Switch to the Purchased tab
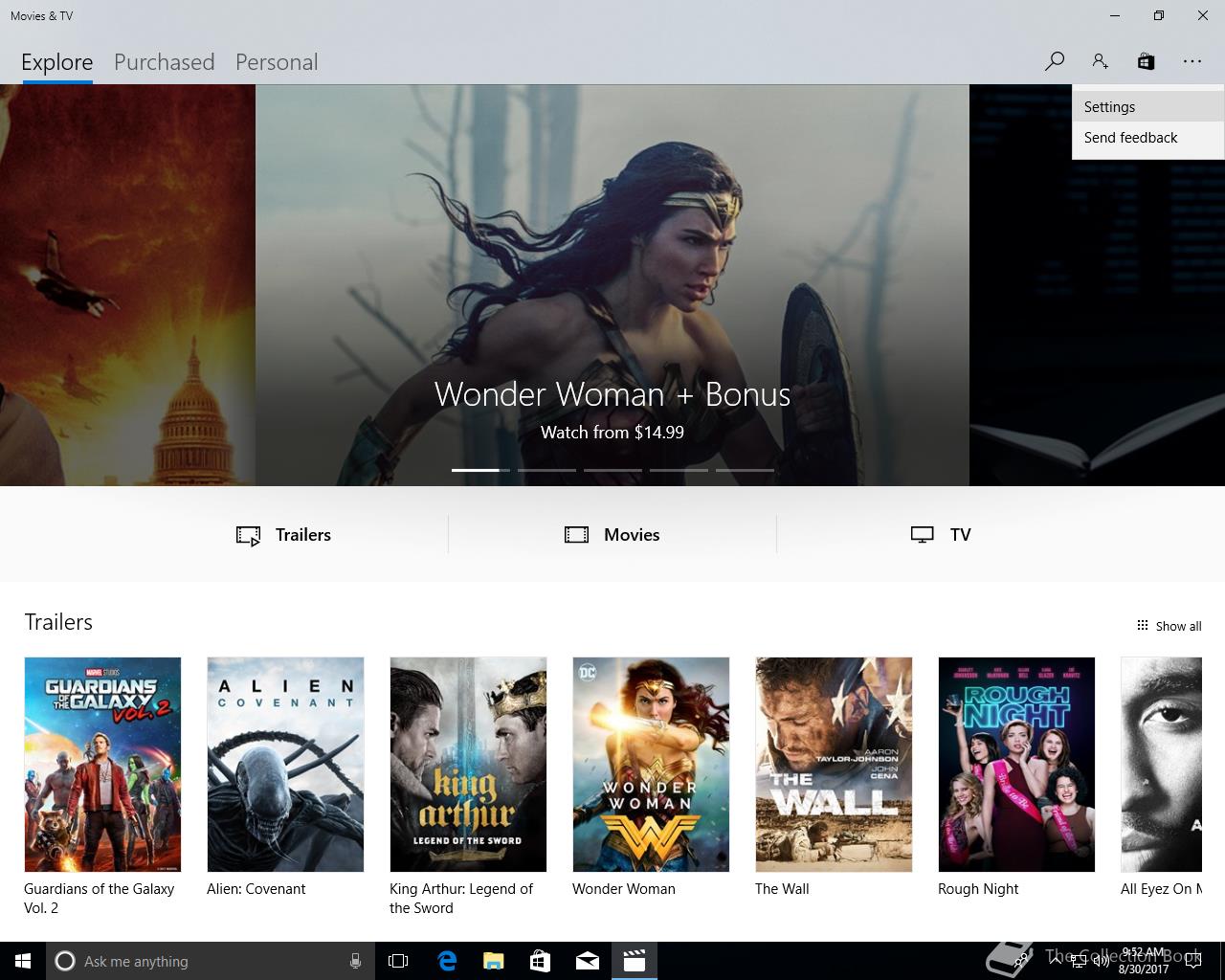This screenshot has width=1225, height=980. tap(165, 62)
